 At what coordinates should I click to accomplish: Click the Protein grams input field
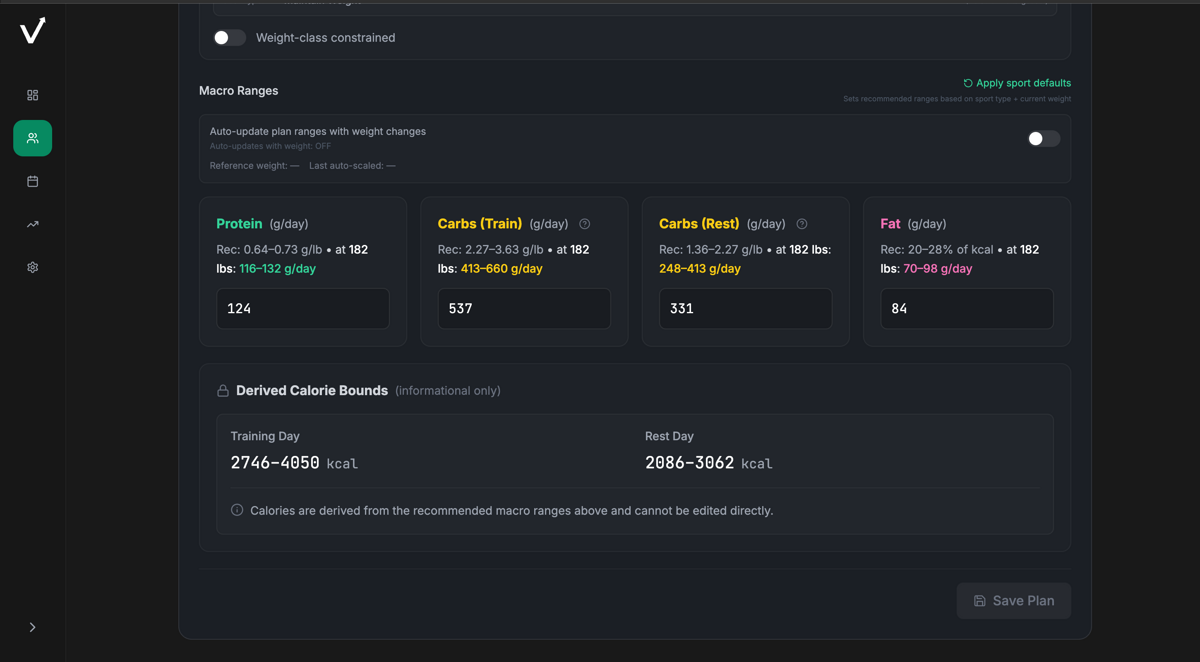click(x=303, y=309)
